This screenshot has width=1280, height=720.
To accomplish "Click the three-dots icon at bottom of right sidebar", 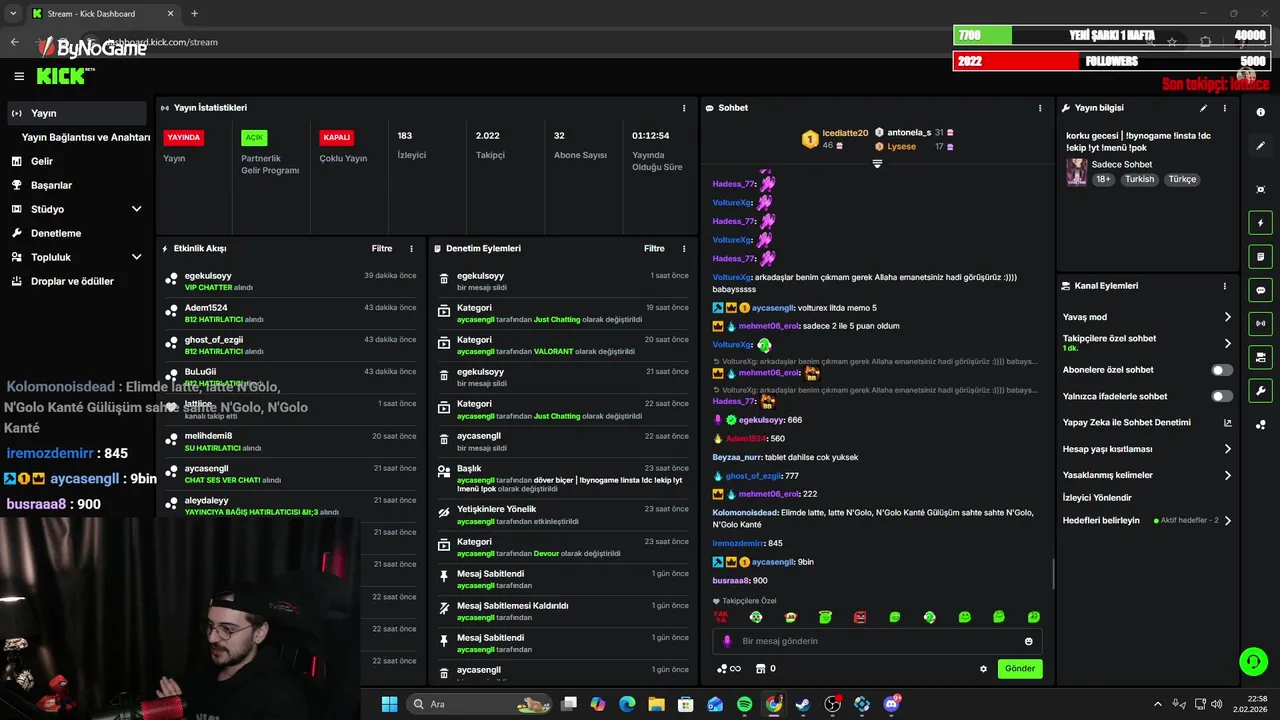I will pos(1260,424).
